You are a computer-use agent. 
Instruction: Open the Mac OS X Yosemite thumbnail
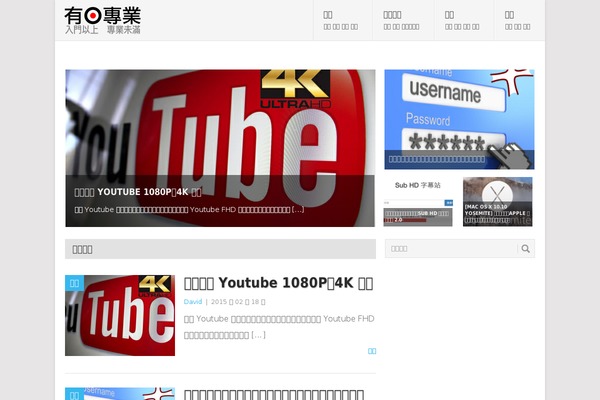(497, 202)
